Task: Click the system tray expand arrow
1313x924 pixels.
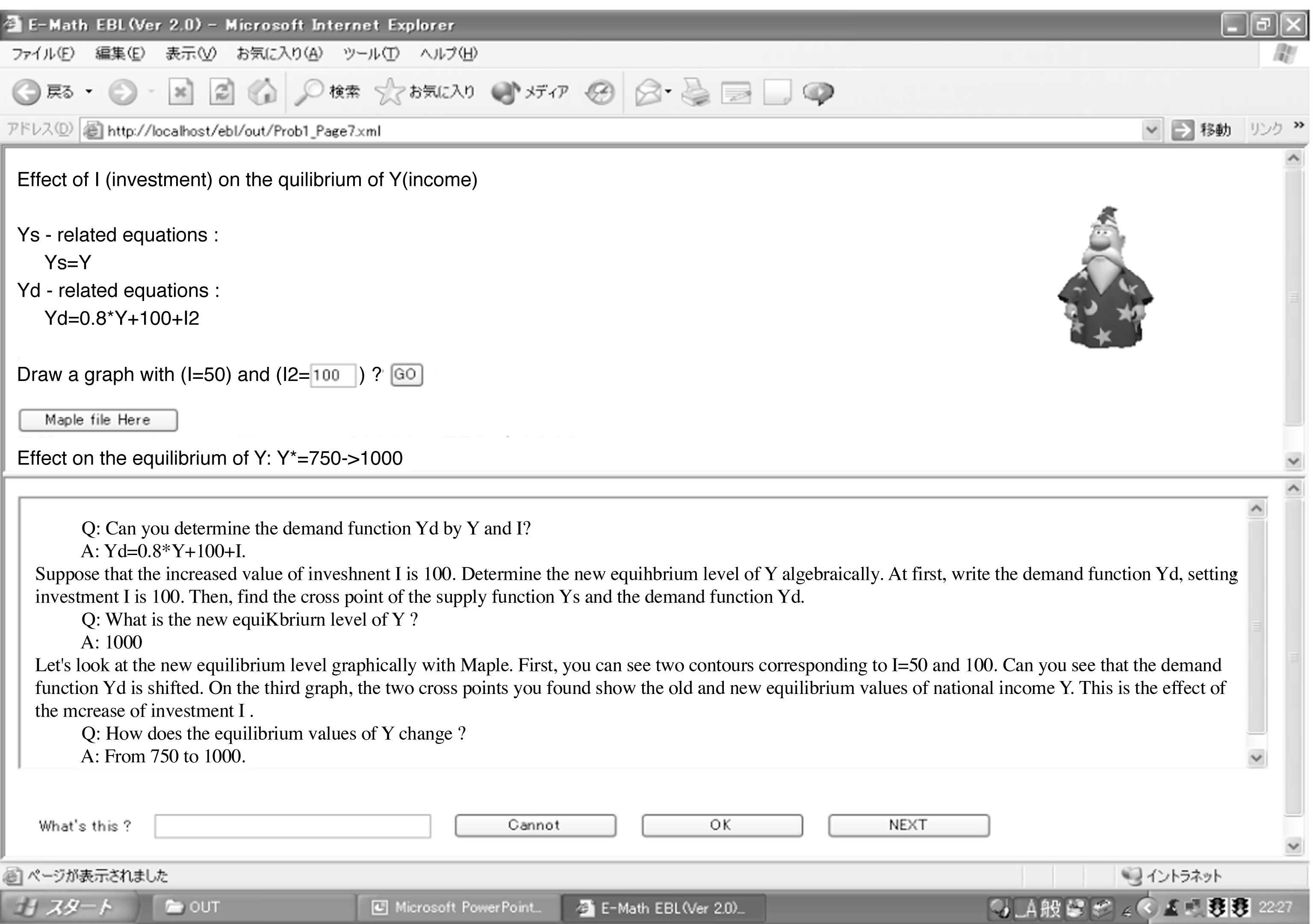Action: [x=1147, y=907]
